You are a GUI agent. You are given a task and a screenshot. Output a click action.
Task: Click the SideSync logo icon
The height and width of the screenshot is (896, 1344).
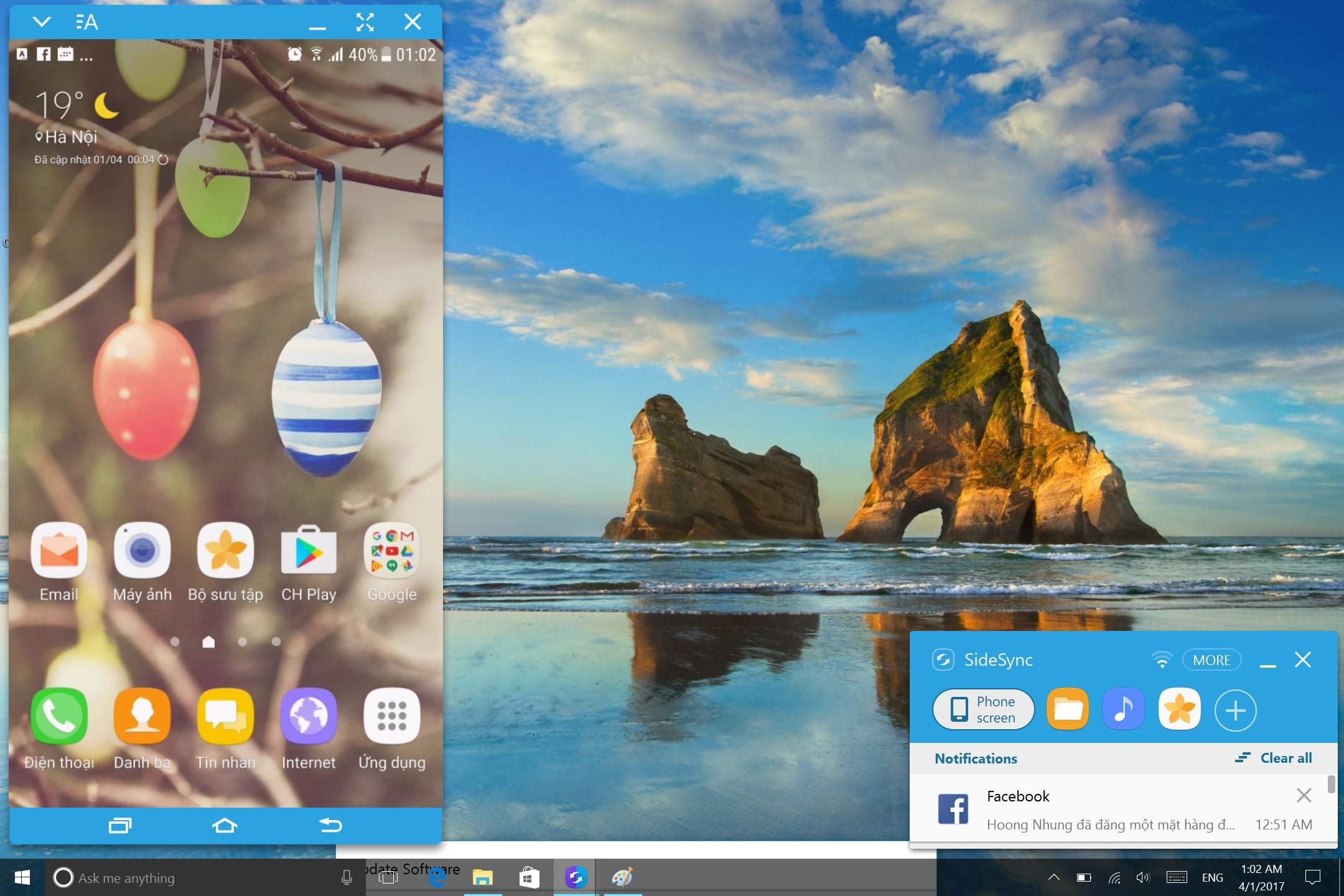943,660
